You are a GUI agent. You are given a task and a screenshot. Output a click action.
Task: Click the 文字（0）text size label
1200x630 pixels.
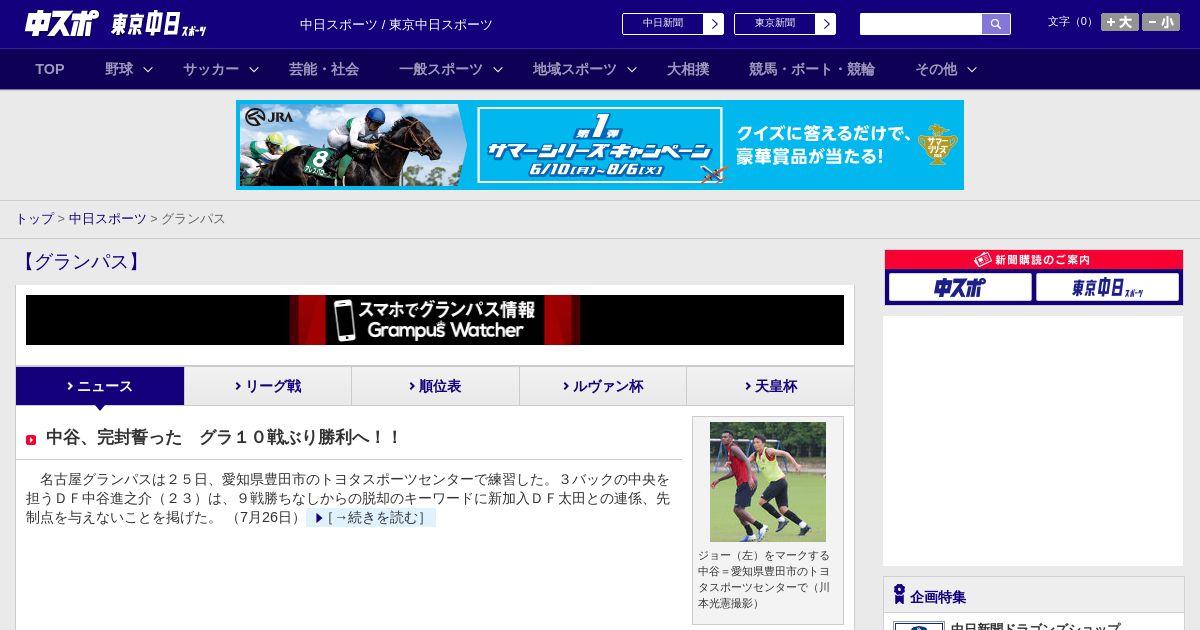[x=1071, y=22]
